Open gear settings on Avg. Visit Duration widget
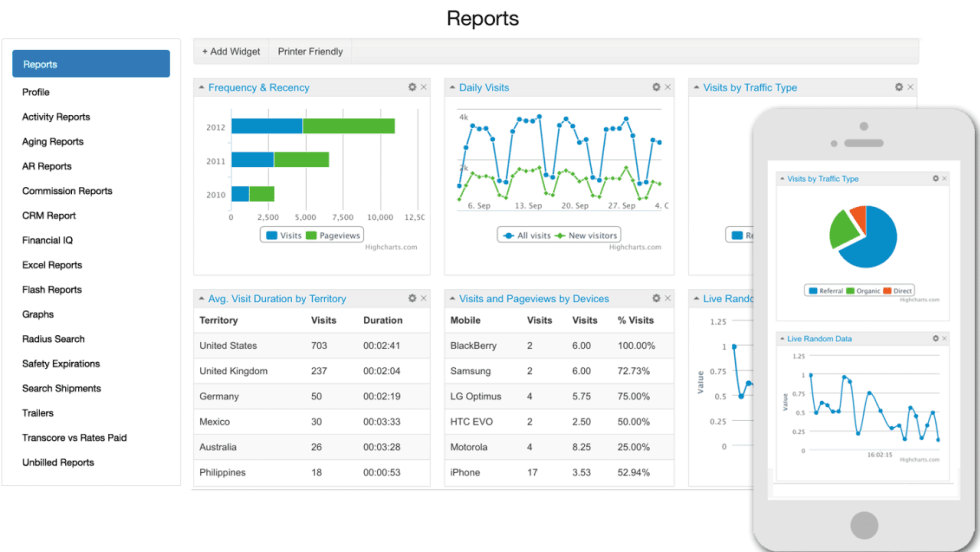 coord(412,298)
